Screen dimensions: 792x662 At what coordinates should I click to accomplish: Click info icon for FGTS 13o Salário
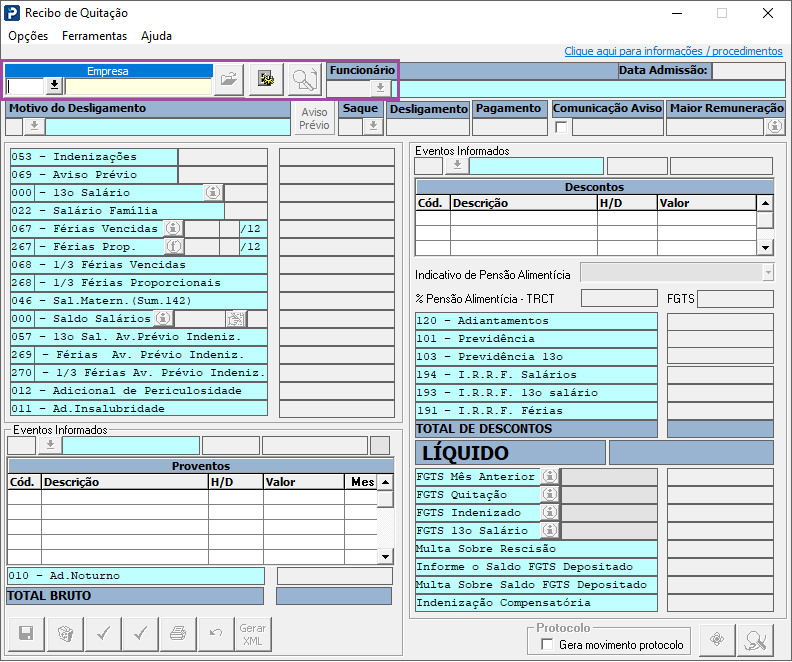coord(550,530)
